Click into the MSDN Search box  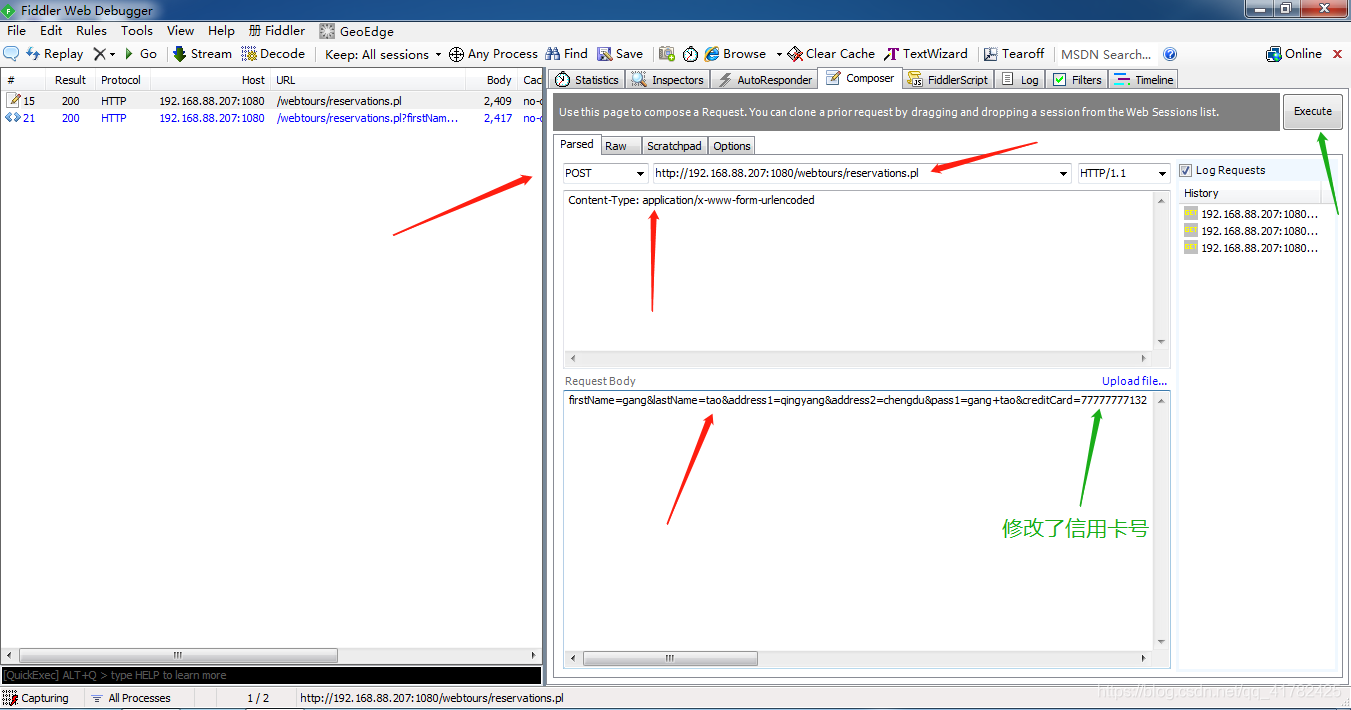tap(1106, 54)
